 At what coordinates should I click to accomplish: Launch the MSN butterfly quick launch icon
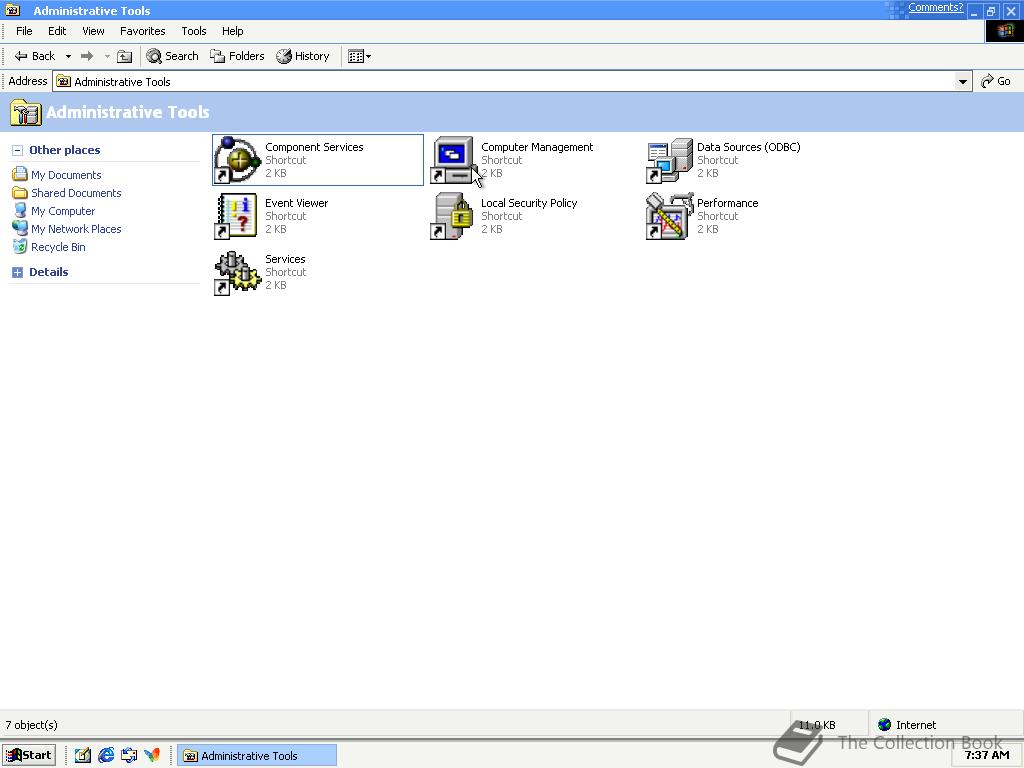[x=152, y=756]
